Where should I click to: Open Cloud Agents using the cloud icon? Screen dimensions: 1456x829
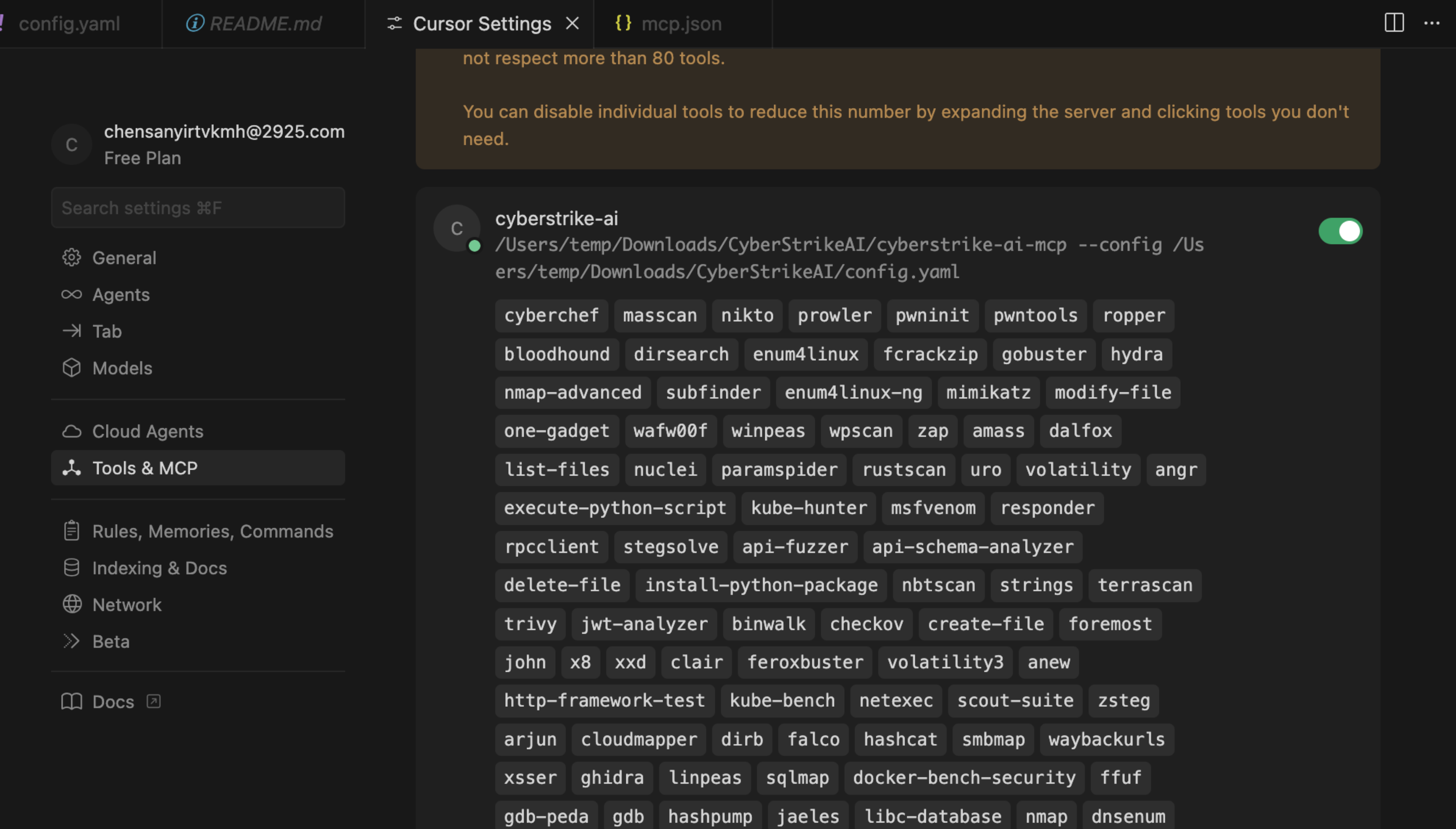click(147, 431)
